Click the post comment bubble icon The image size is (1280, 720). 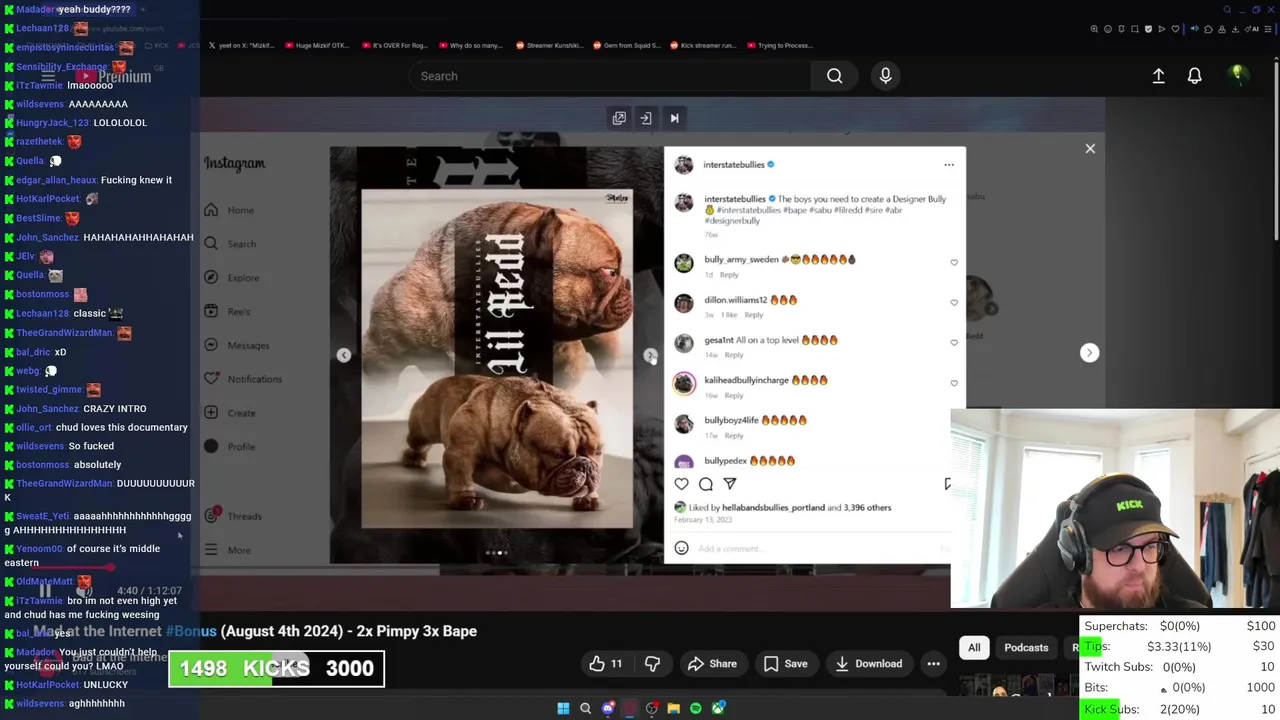coord(706,484)
